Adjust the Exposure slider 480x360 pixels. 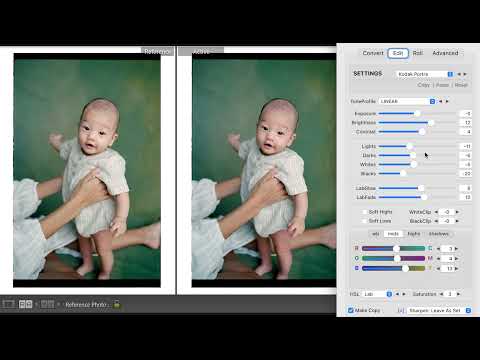tap(417, 114)
